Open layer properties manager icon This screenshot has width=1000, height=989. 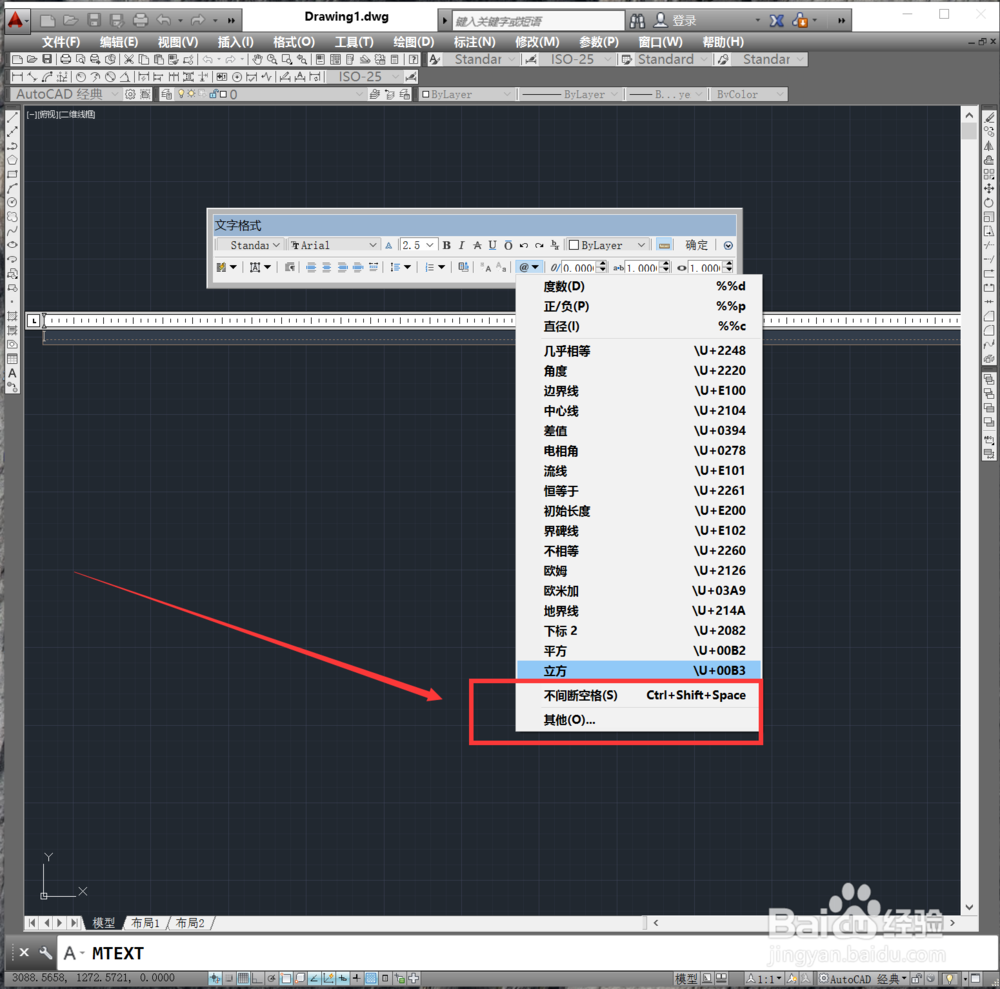(x=166, y=94)
